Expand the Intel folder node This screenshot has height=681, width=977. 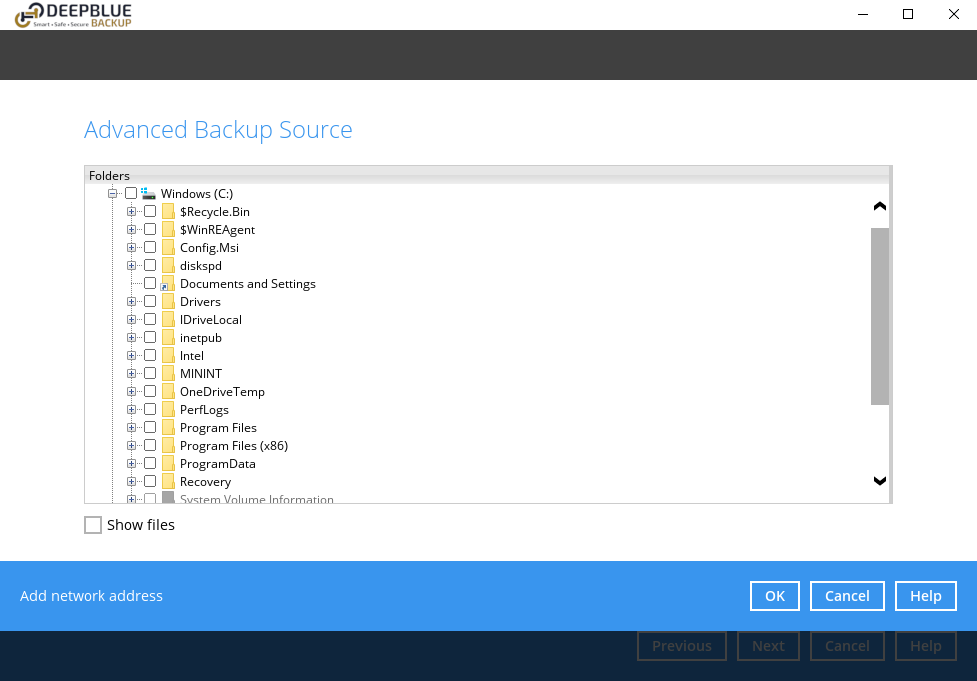click(x=131, y=356)
